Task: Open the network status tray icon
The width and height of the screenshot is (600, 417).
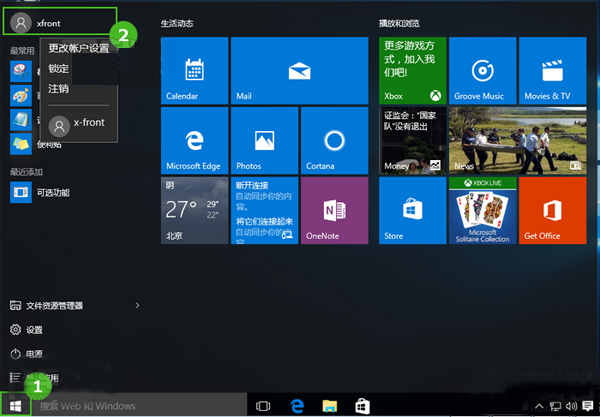Action: pyautogui.click(x=555, y=406)
